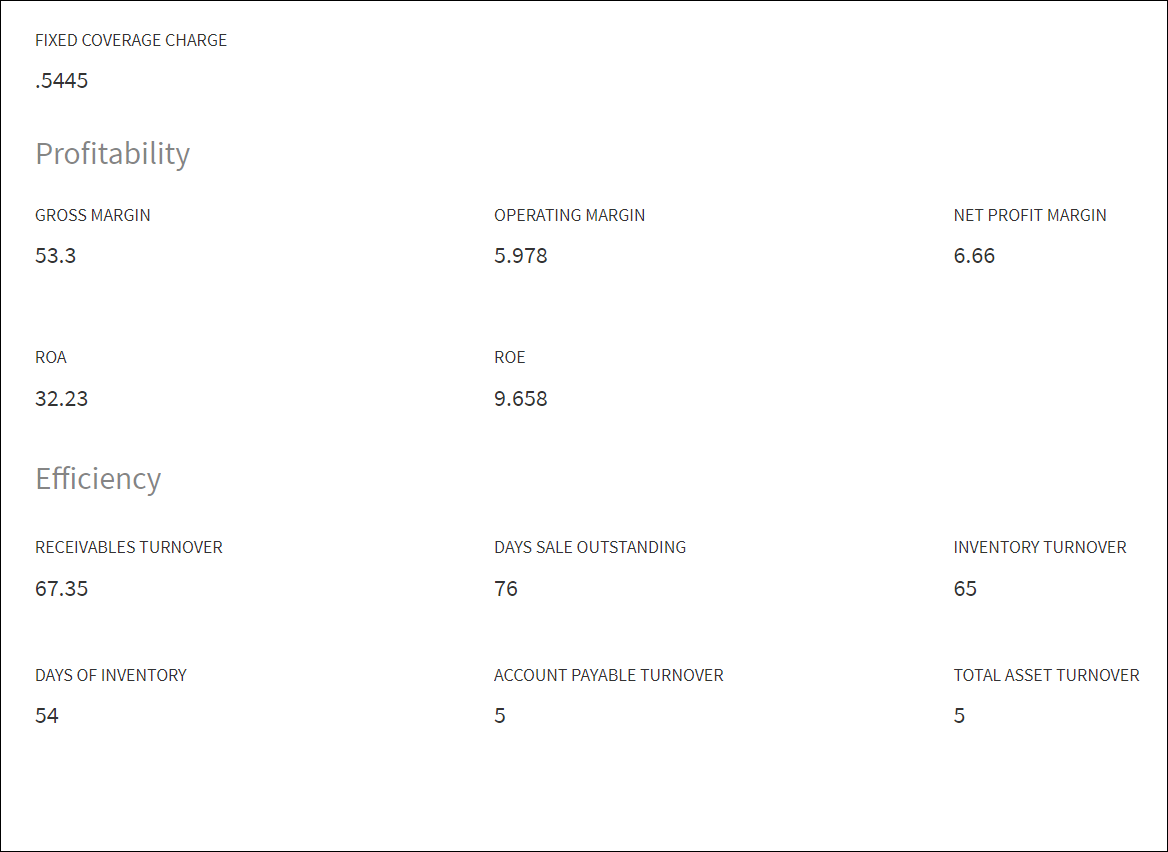Select the Days of Inventory value 54
The width and height of the screenshot is (1168, 852).
tap(46, 716)
